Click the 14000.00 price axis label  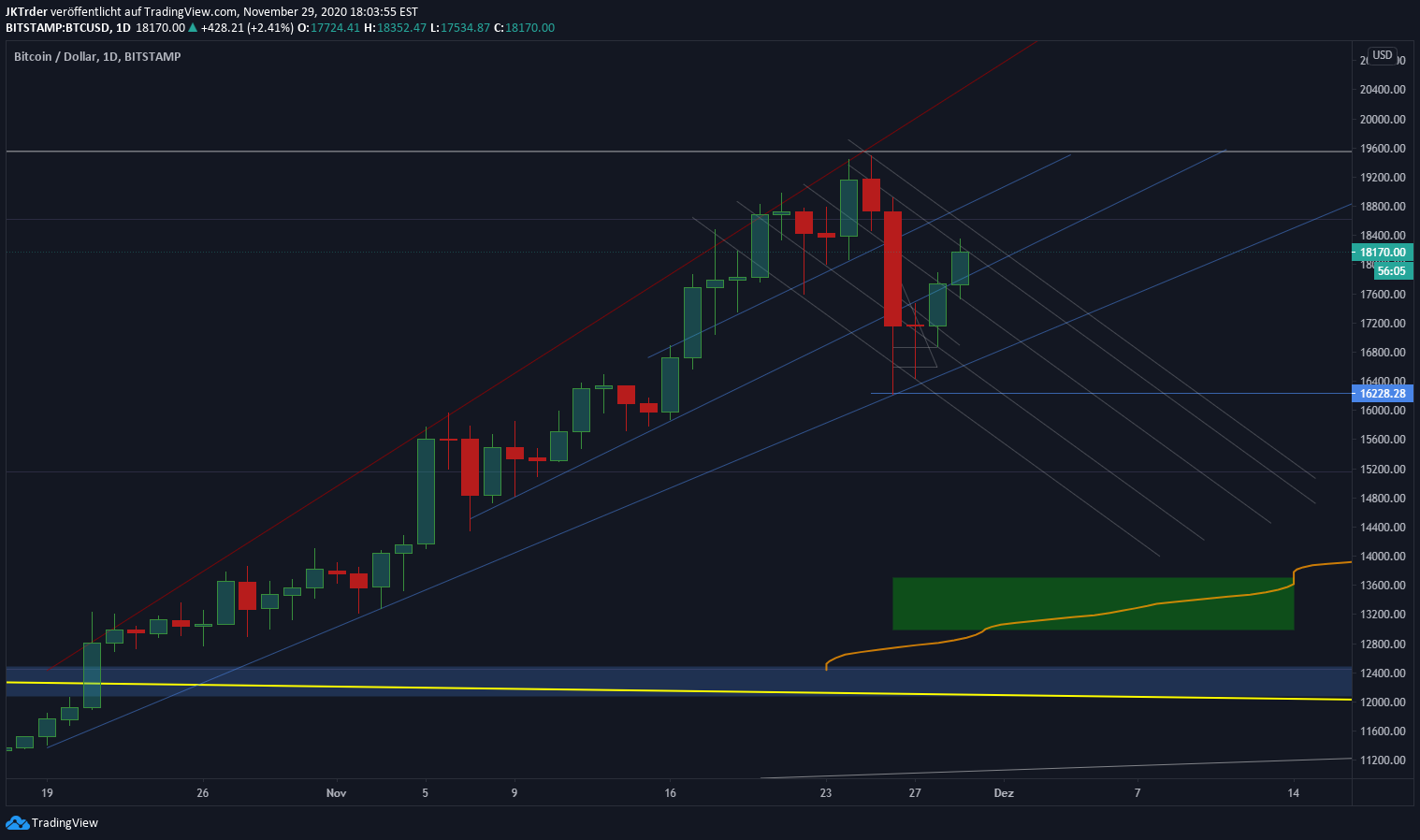pyautogui.click(x=1383, y=557)
